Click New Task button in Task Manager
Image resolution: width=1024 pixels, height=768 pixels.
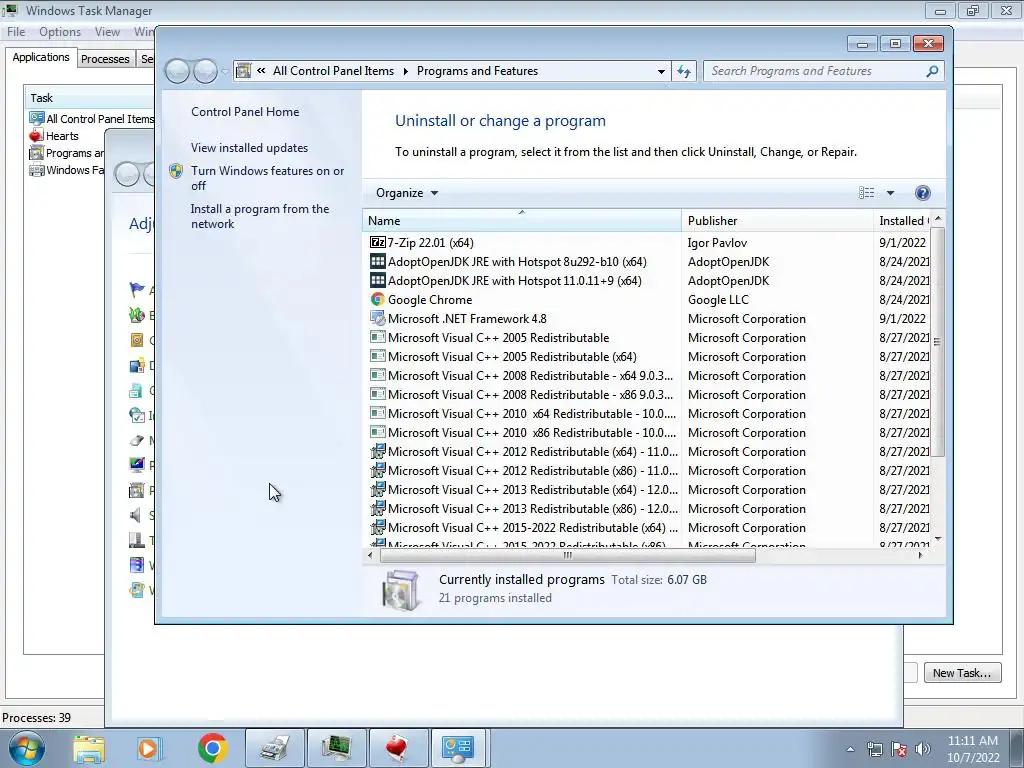click(963, 673)
